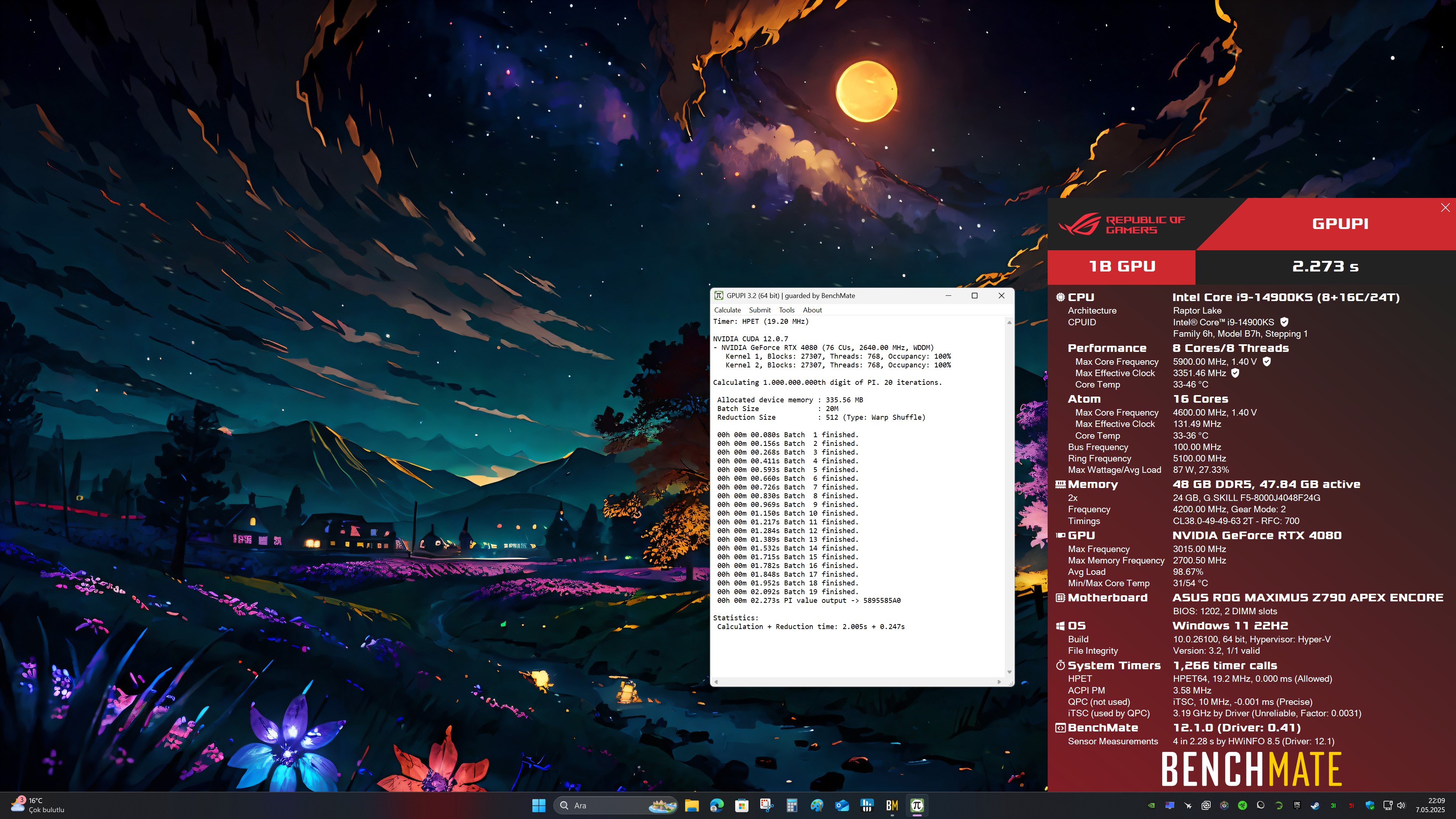The width and height of the screenshot is (1456, 819).
Task: Open Epic Games tray icon
Action: [x=1297, y=805]
